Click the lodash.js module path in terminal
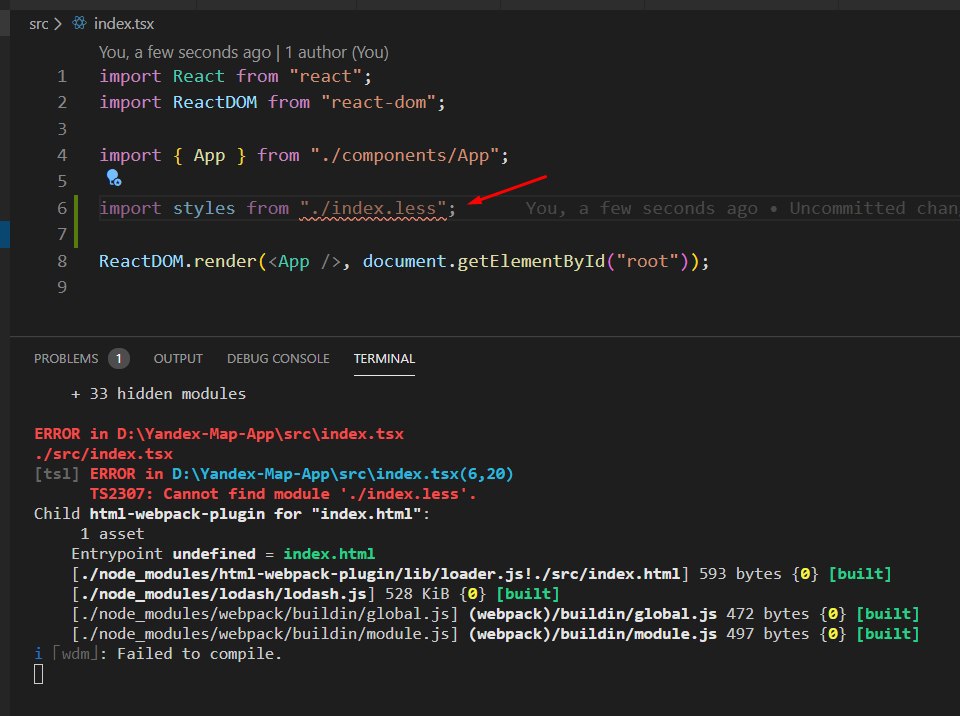This screenshot has height=716, width=960. pyautogui.click(x=223, y=594)
